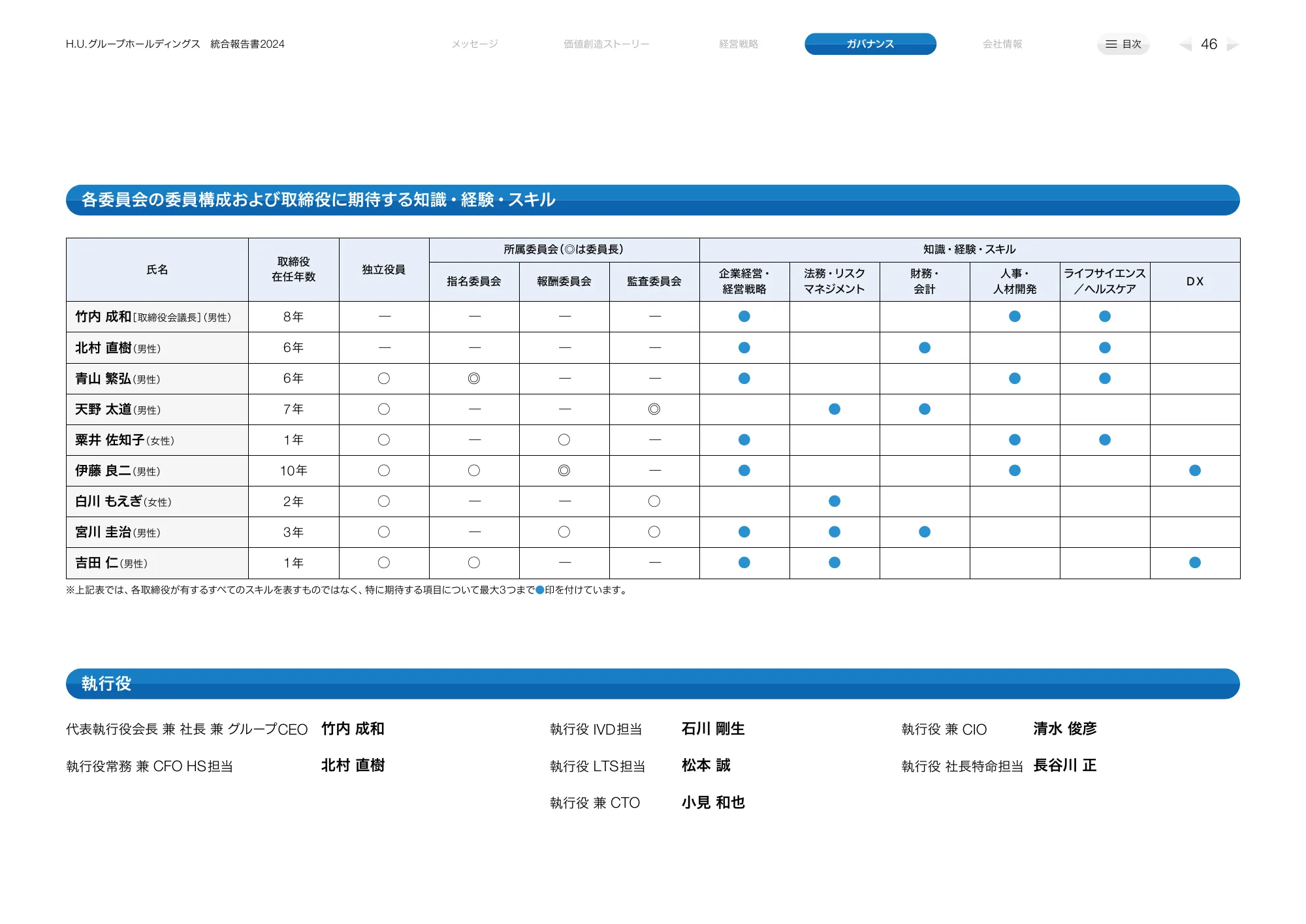The height and width of the screenshot is (924, 1306).
Task: Click the hamburger lines inside the 目次 button
Action: pyautogui.click(x=1110, y=44)
